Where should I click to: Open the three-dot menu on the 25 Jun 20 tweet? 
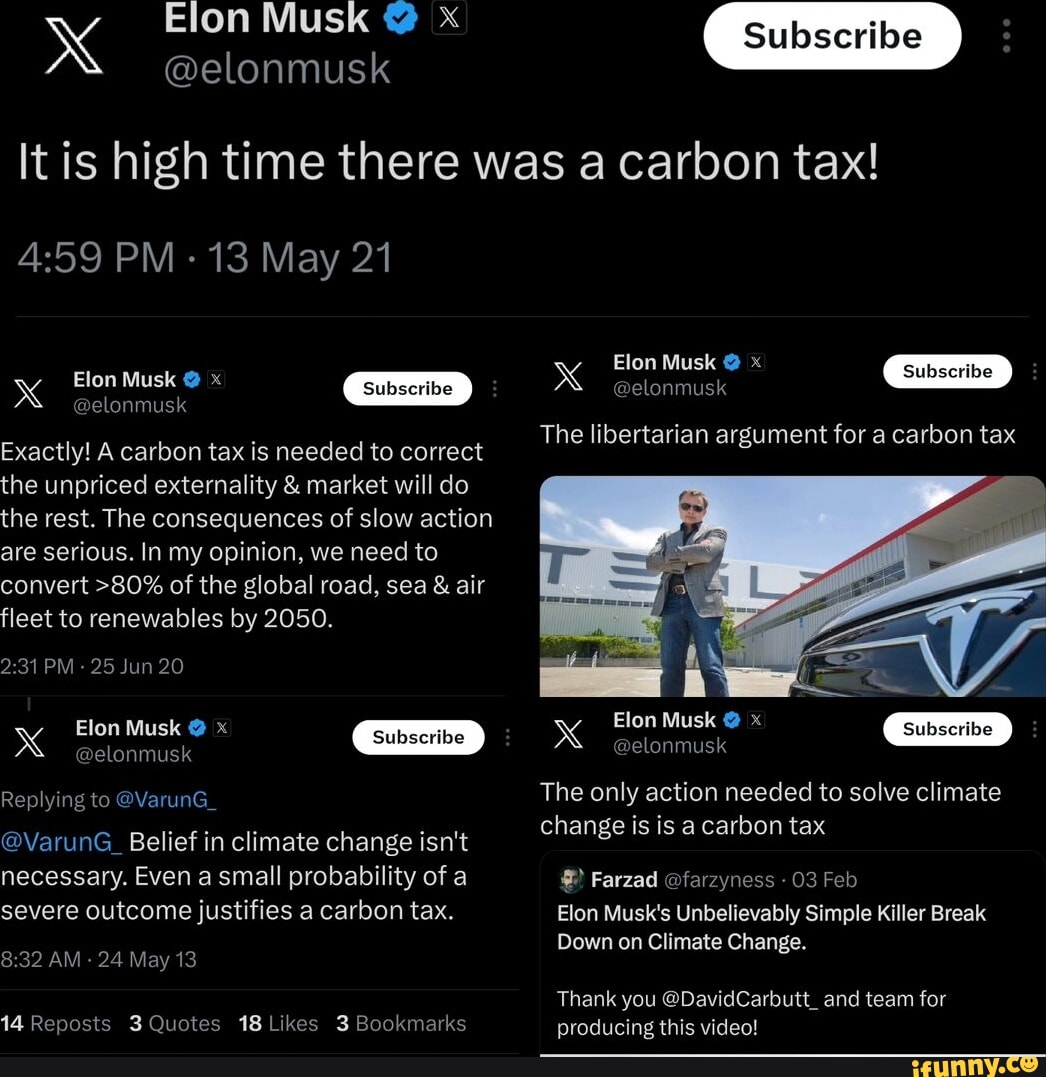(495, 389)
